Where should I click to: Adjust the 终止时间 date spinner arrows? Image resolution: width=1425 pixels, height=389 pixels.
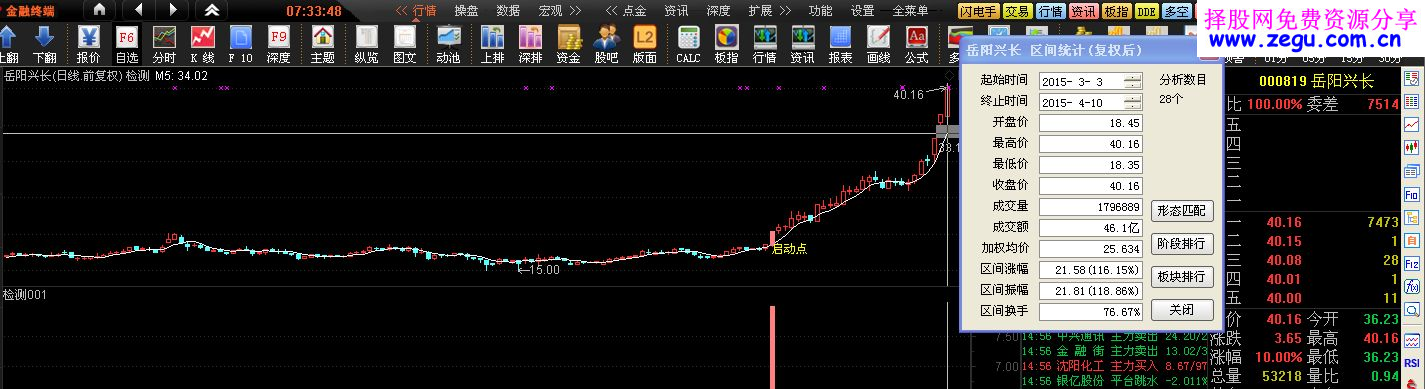click(1132, 102)
